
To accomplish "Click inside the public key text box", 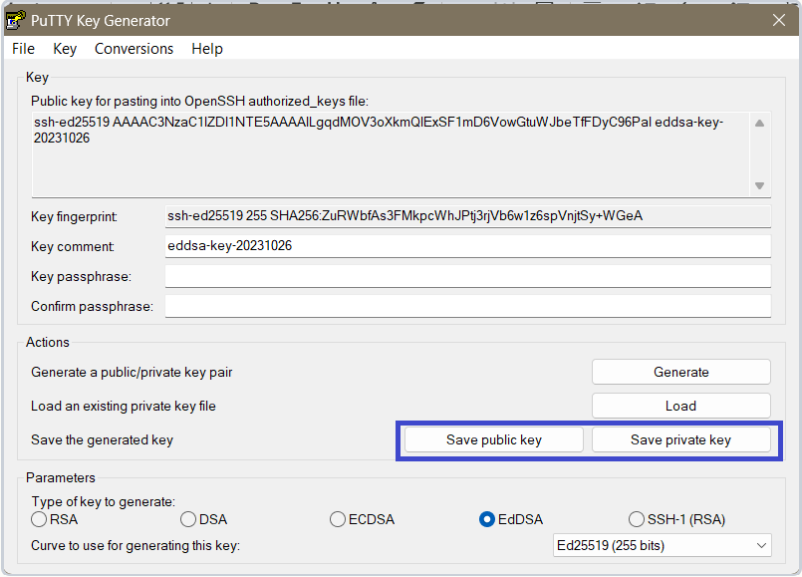I will pos(391,154).
